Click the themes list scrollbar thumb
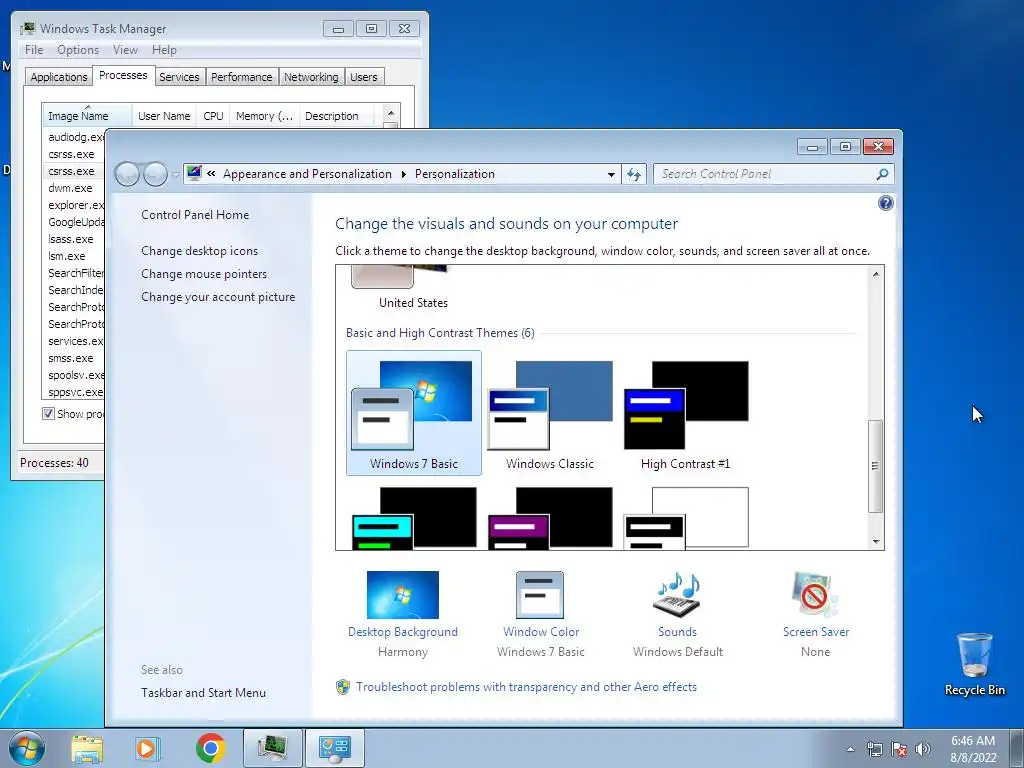Image resolution: width=1024 pixels, height=768 pixels. 875,466
